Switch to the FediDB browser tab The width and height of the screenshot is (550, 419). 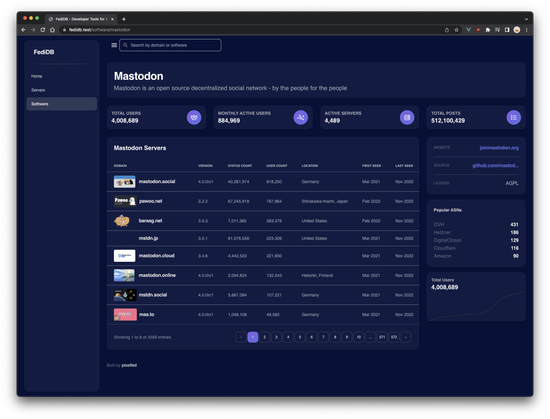81,19
